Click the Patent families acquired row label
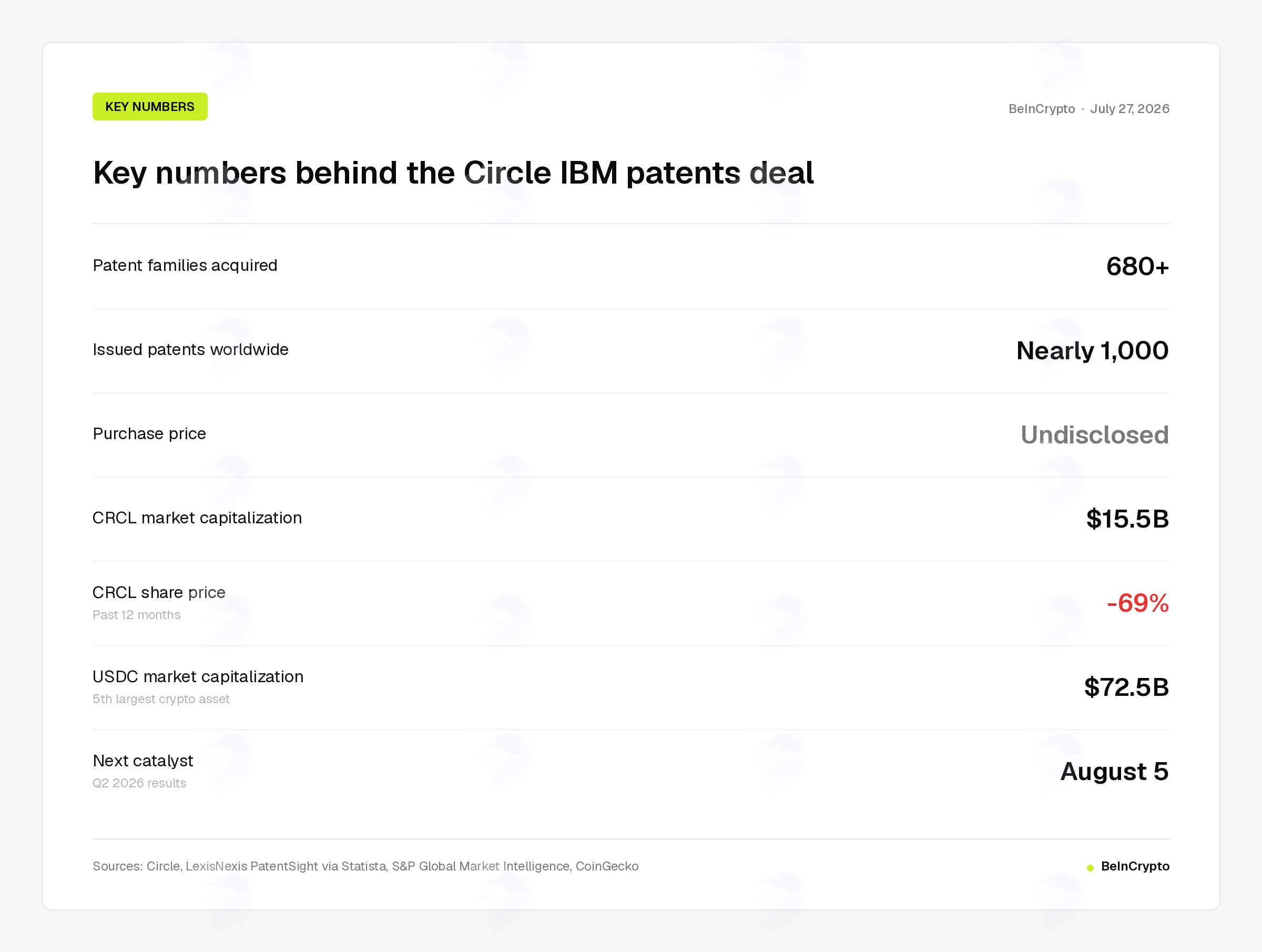 pos(185,266)
